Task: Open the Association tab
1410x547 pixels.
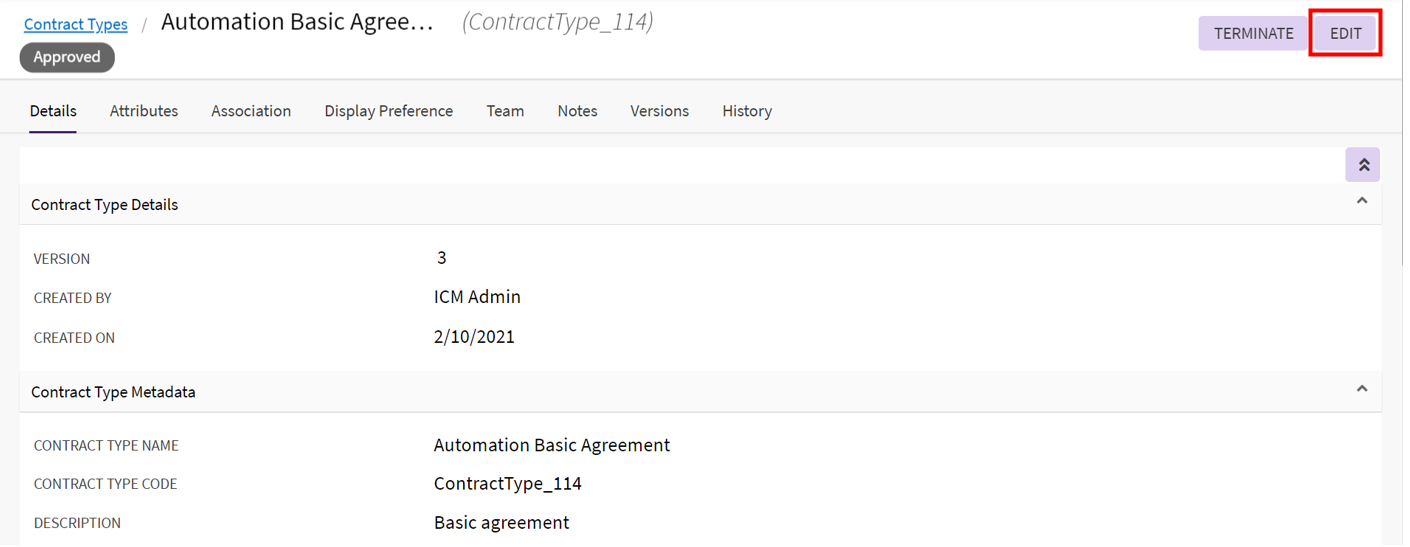Action: point(251,111)
